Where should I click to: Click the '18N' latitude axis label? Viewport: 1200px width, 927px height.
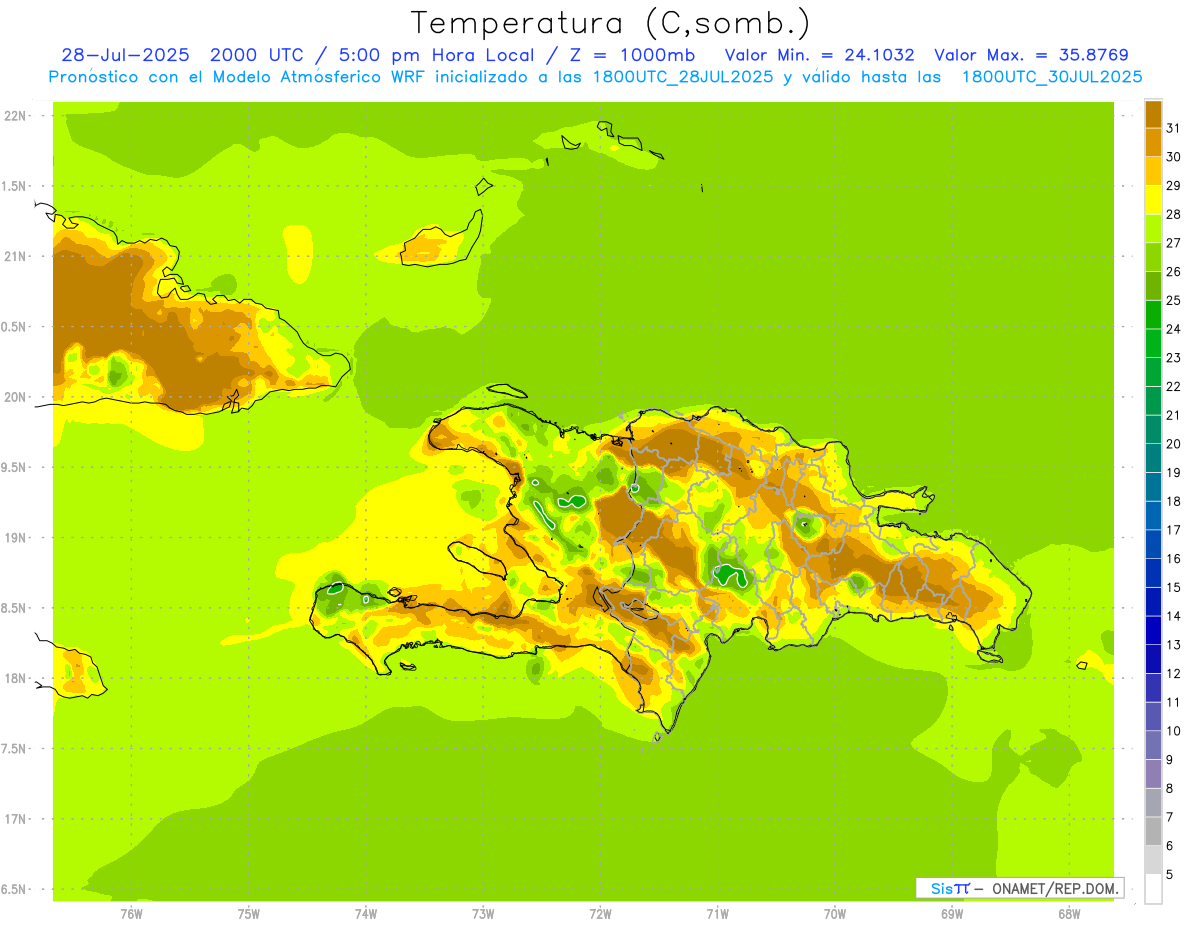(14, 678)
